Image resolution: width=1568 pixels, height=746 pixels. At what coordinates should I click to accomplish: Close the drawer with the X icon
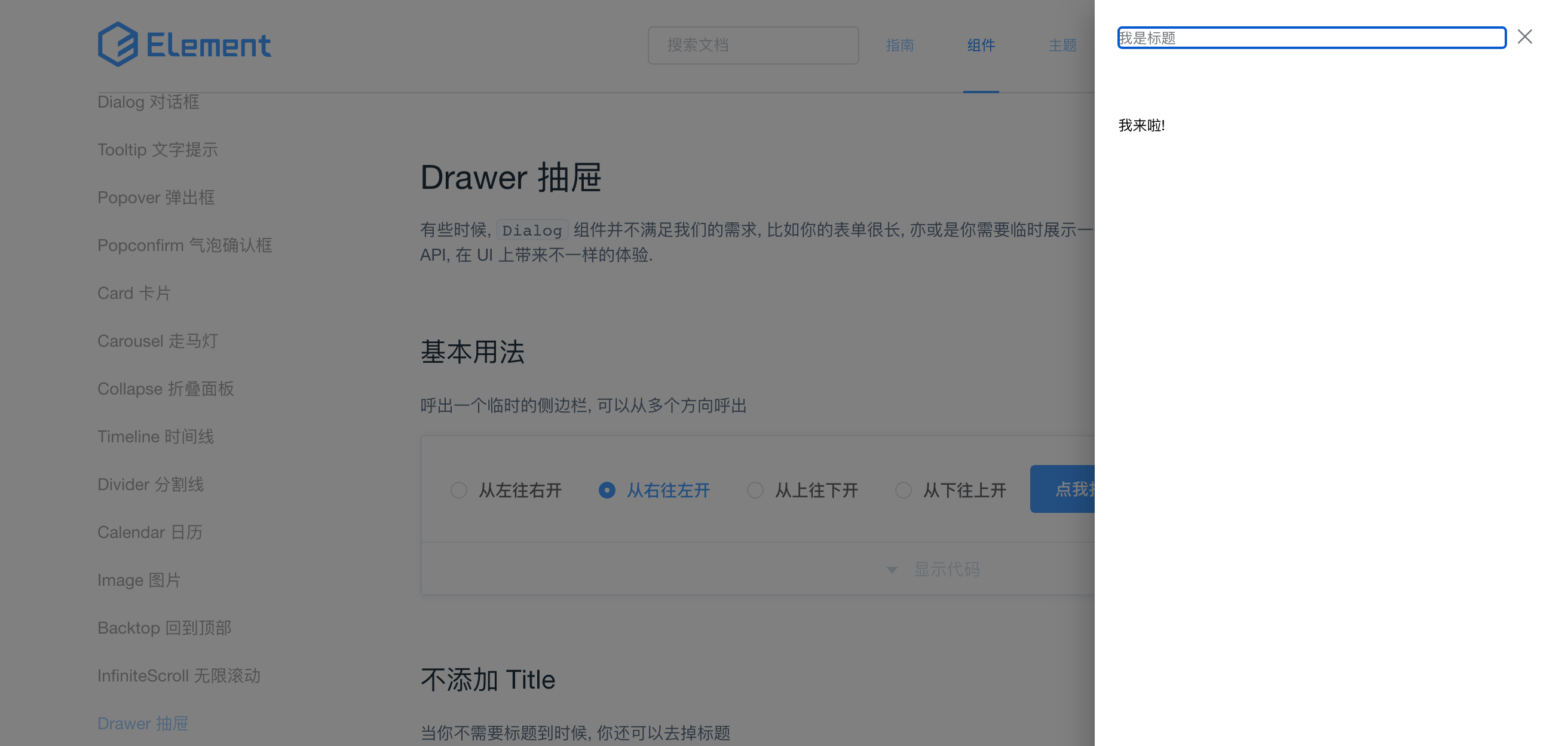[1524, 36]
